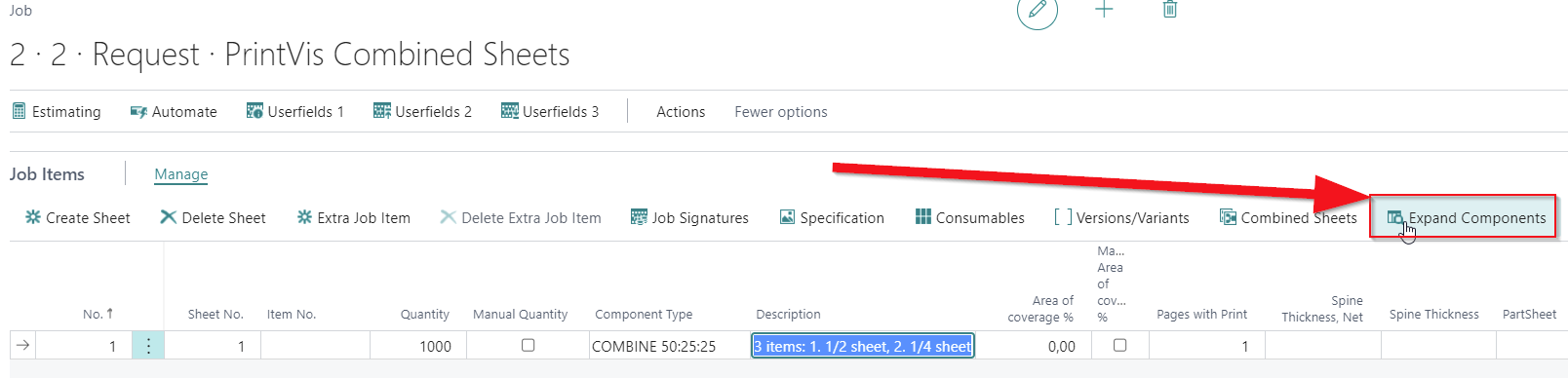Open the Automate menu

[x=174, y=112]
